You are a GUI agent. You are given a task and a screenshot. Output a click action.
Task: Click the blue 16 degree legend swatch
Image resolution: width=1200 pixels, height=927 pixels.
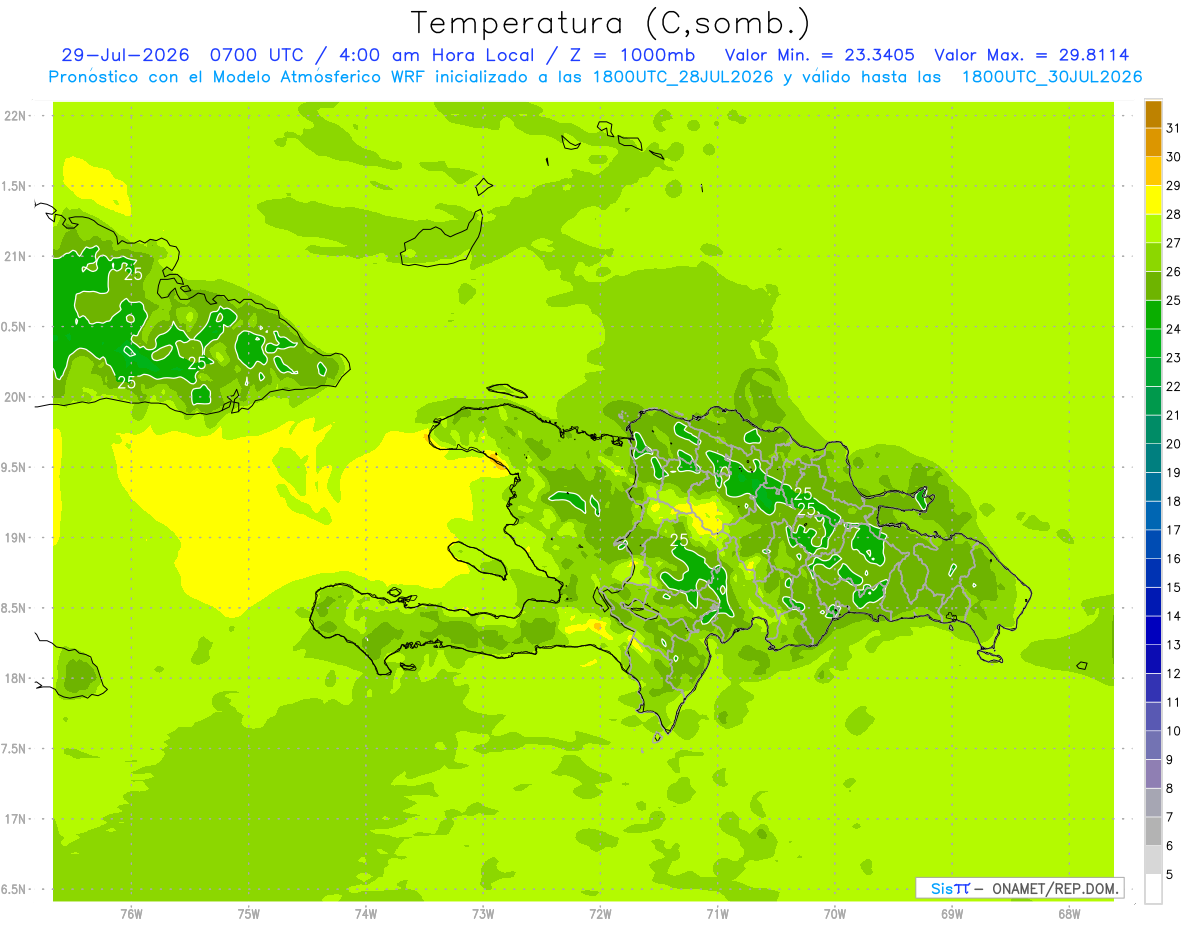1153,545
